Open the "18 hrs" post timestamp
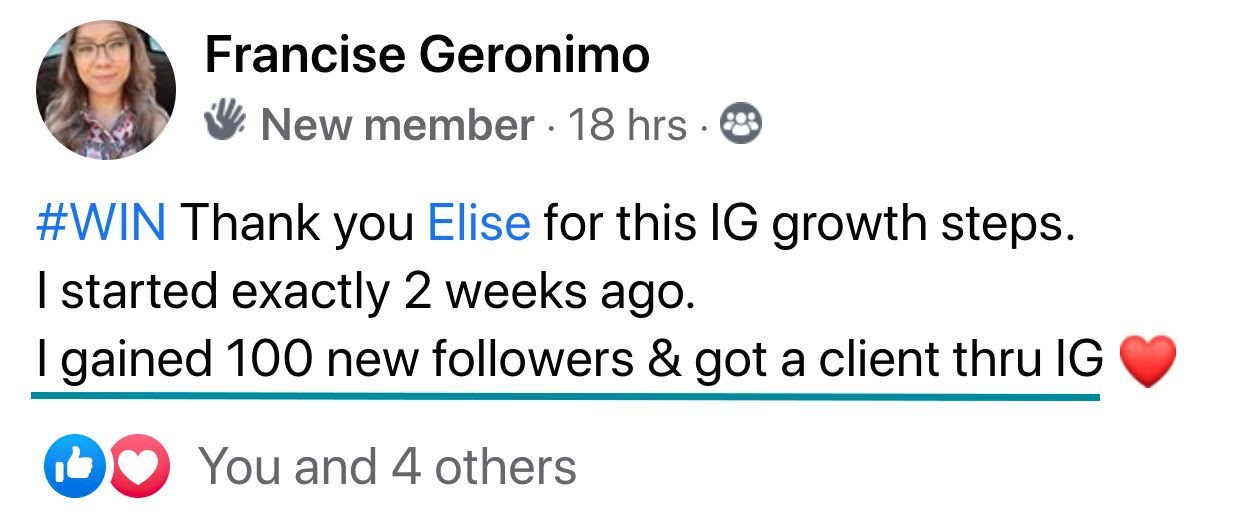This screenshot has height=530, width=1247. point(627,125)
